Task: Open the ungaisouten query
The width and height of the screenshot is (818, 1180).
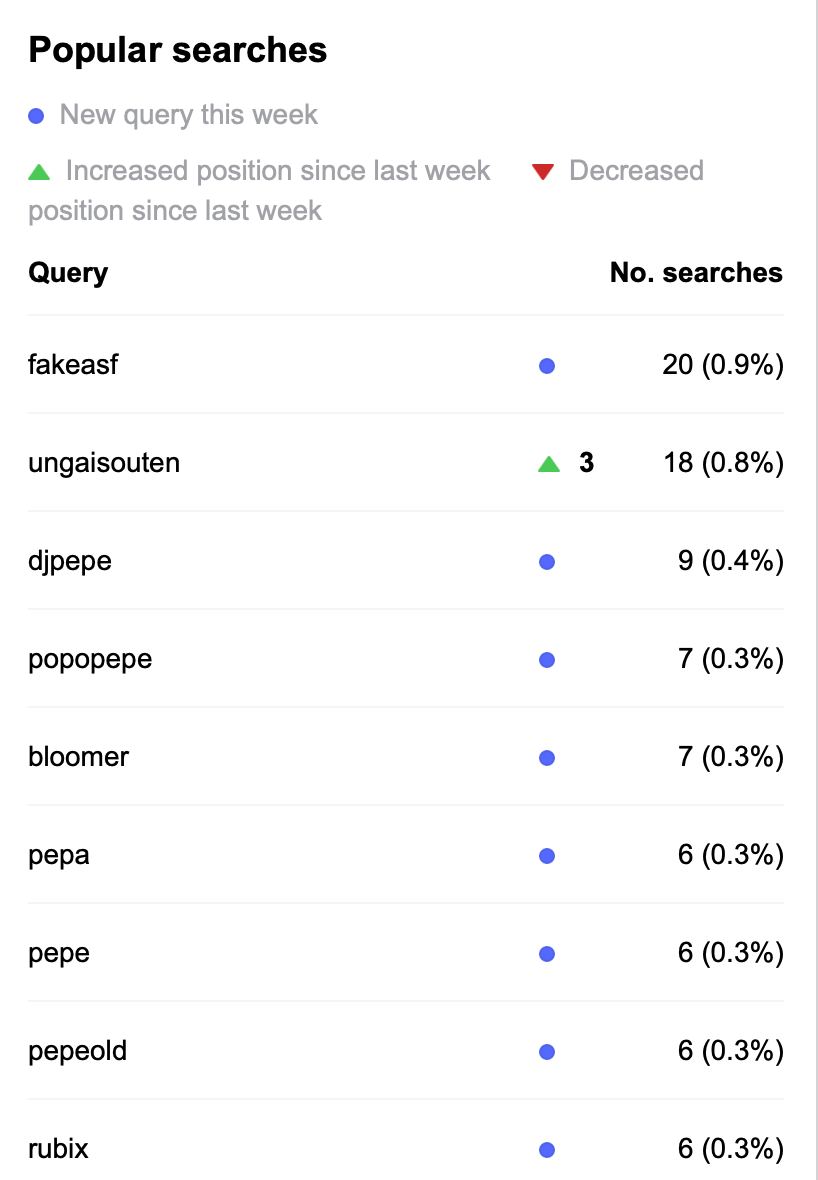Action: [104, 463]
